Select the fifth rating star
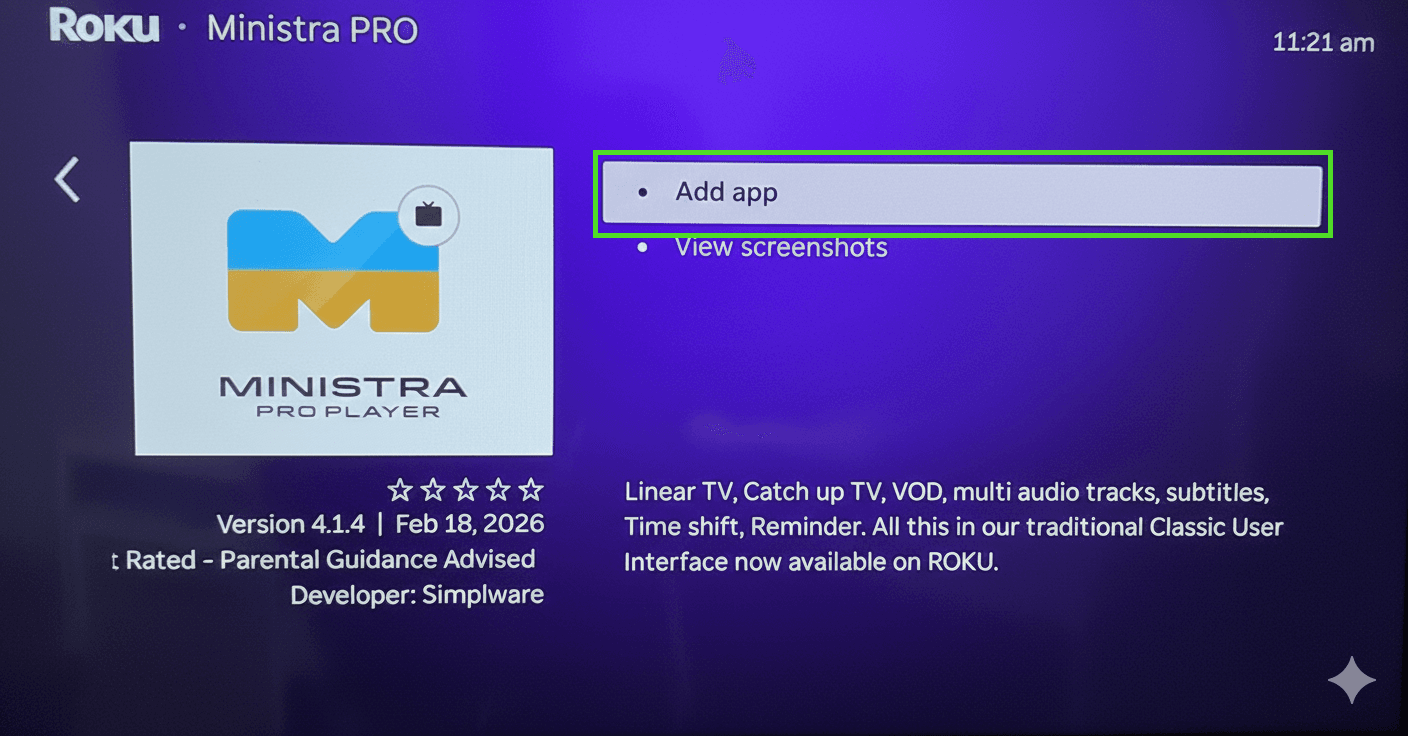The image size is (1408, 736). tap(532, 490)
